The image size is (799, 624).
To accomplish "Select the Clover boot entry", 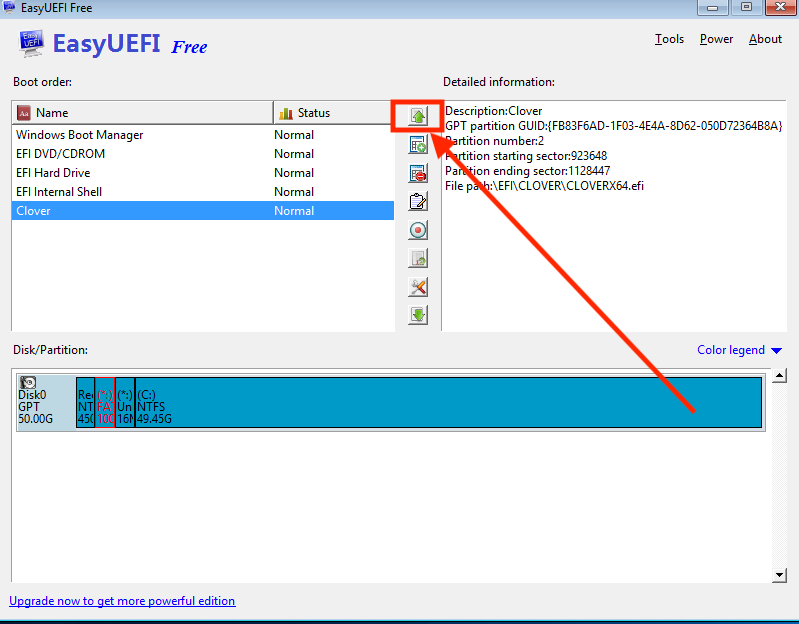I will click(x=203, y=211).
